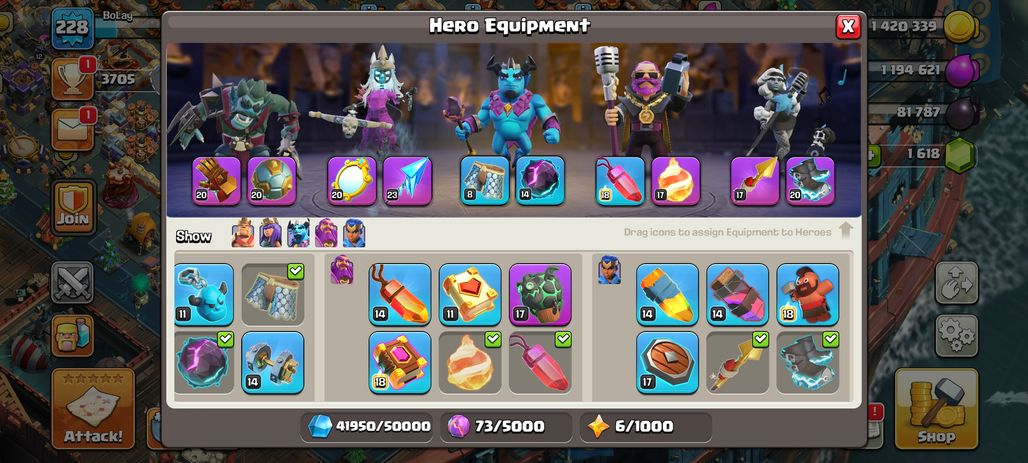Image resolution: width=1028 pixels, height=463 pixels.
Task: Tap the Attack! map button
Action: pos(93,408)
